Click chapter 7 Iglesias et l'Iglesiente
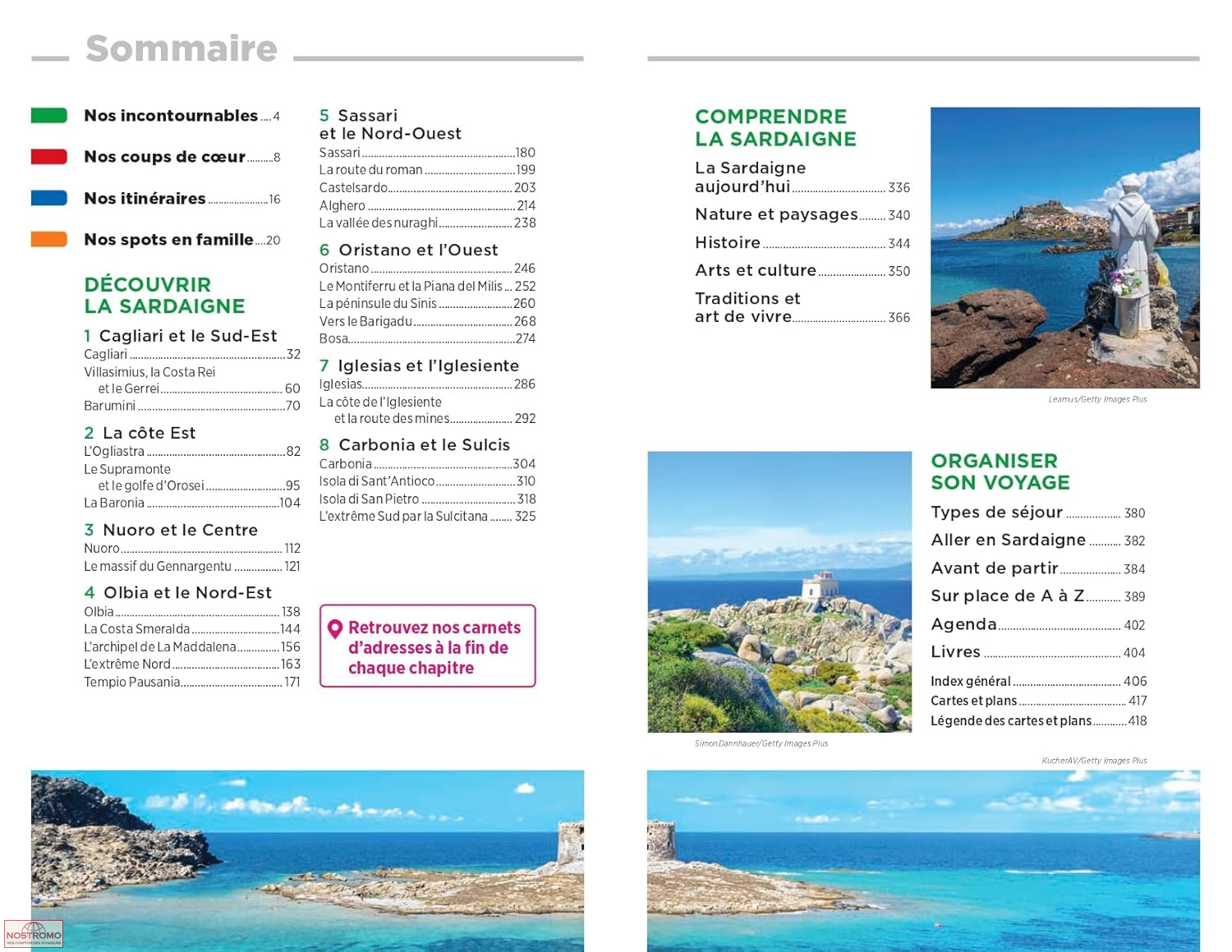1232x952 pixels. click(x=419, y=366)
